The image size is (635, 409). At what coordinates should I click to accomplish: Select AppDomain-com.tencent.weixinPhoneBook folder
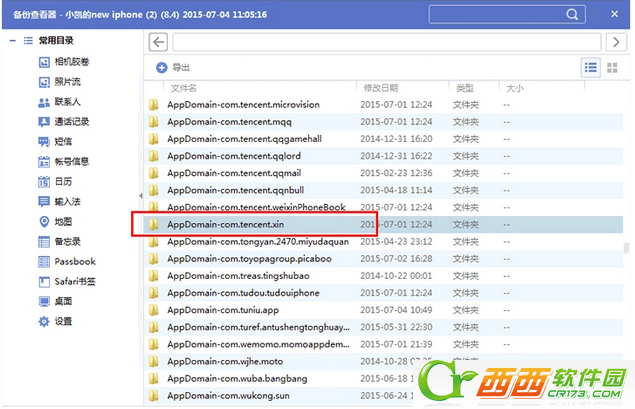coord(383,207)
